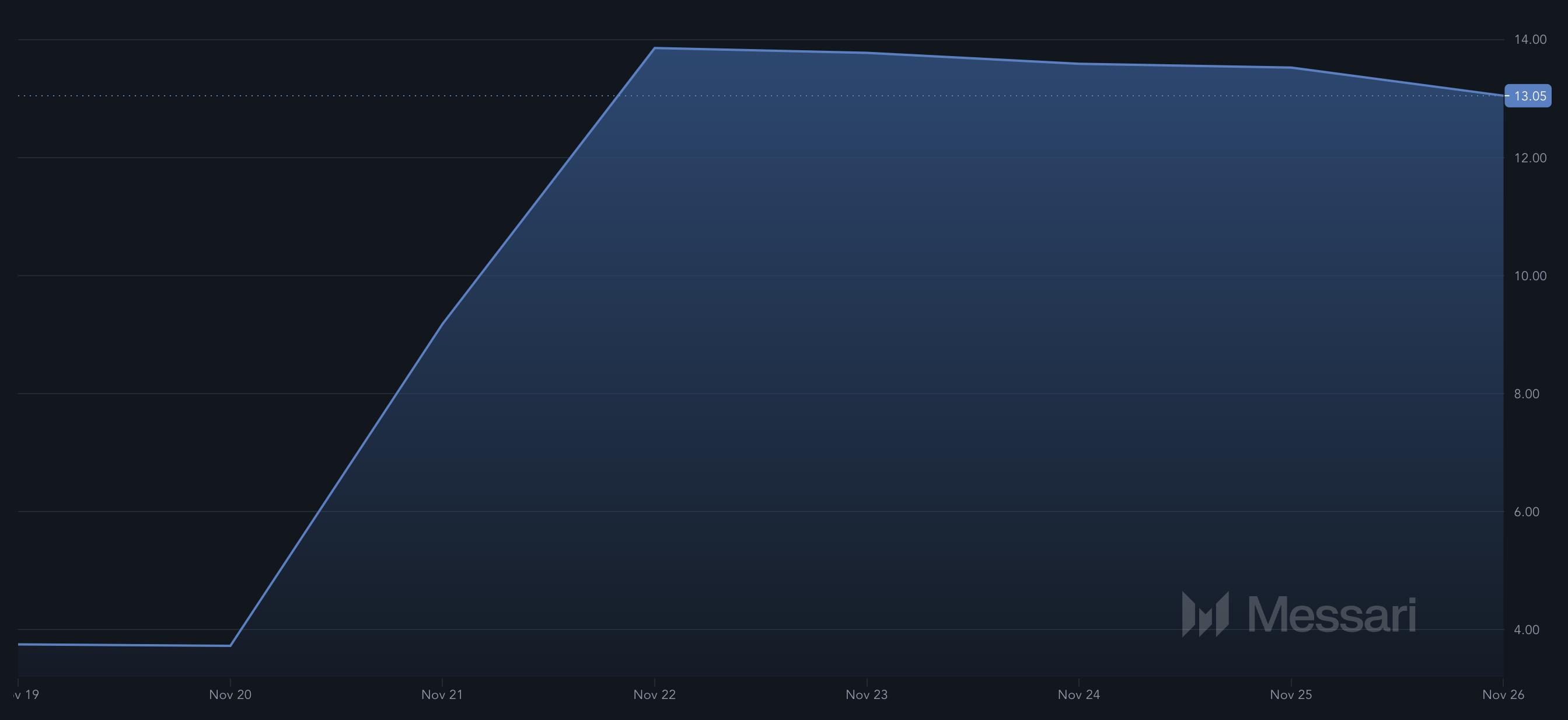Click the line's low point at Nov 20
The width and height of the screenshot is (1568, 720).
[x=230, y=646]
